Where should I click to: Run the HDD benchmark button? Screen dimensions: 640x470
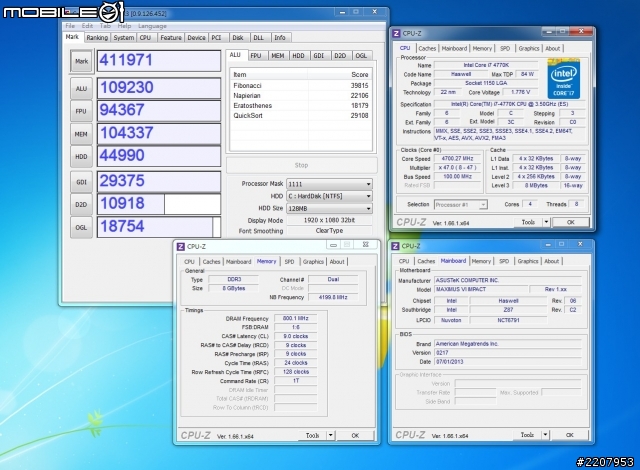[81, 156]
